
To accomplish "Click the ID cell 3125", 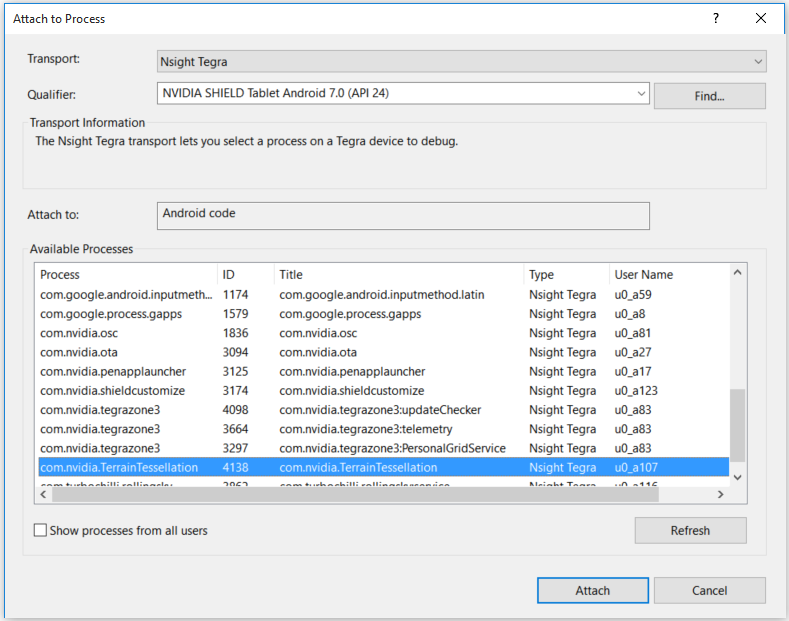I will point(235,371).
